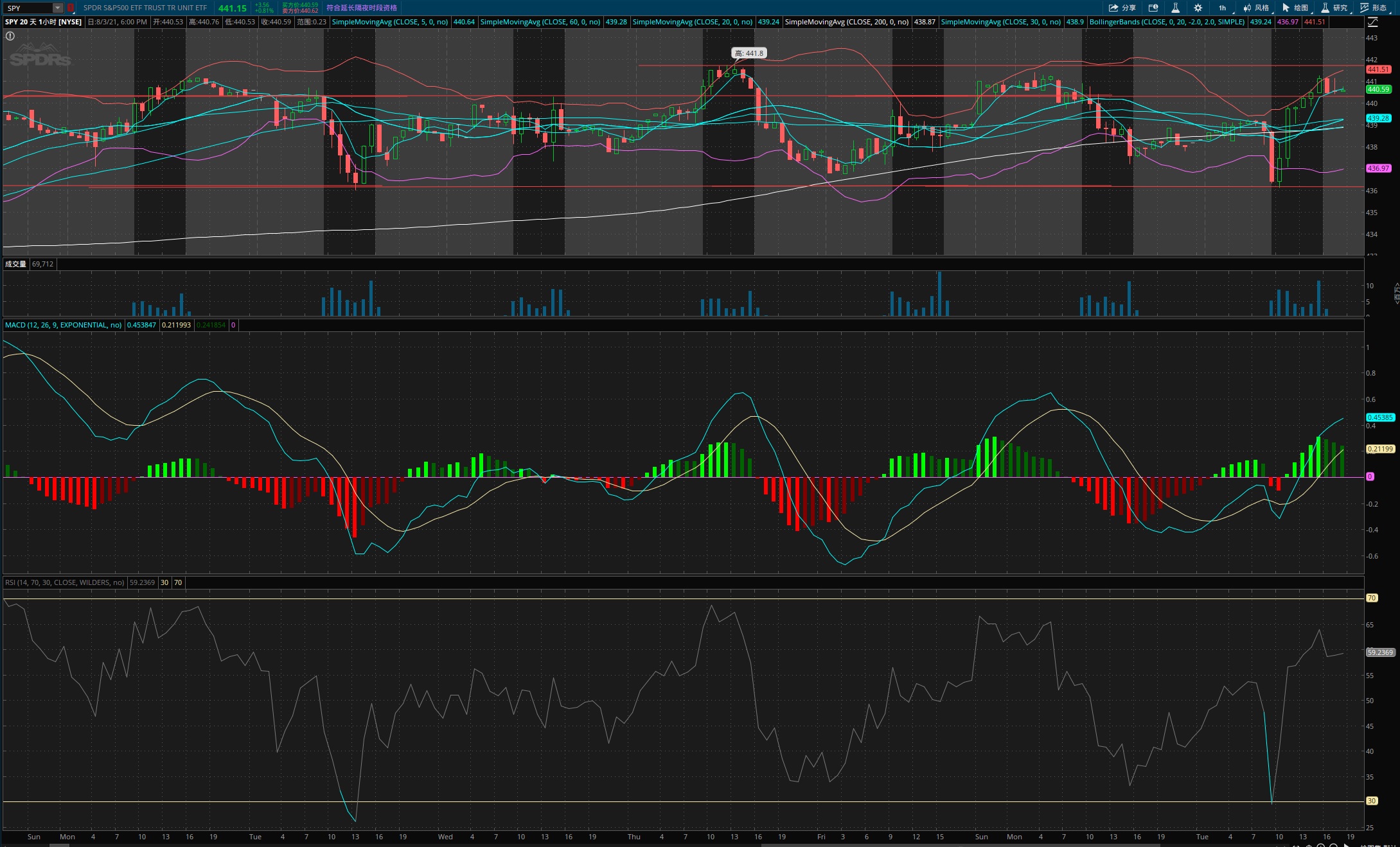
Task: Click the Bollinger upper band value 441.51 in header
Action: tap(1315, 22)
